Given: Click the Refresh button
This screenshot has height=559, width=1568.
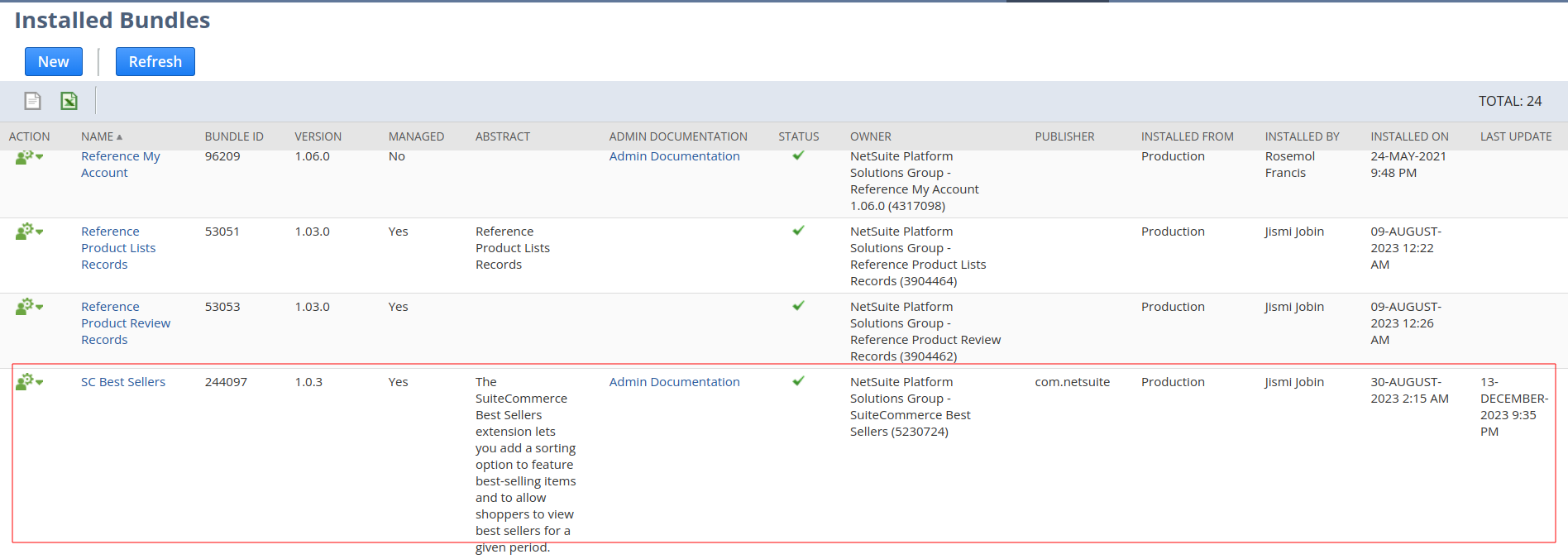Looking at the screenshot, I should pyautogui.click(x=155, y=62).
